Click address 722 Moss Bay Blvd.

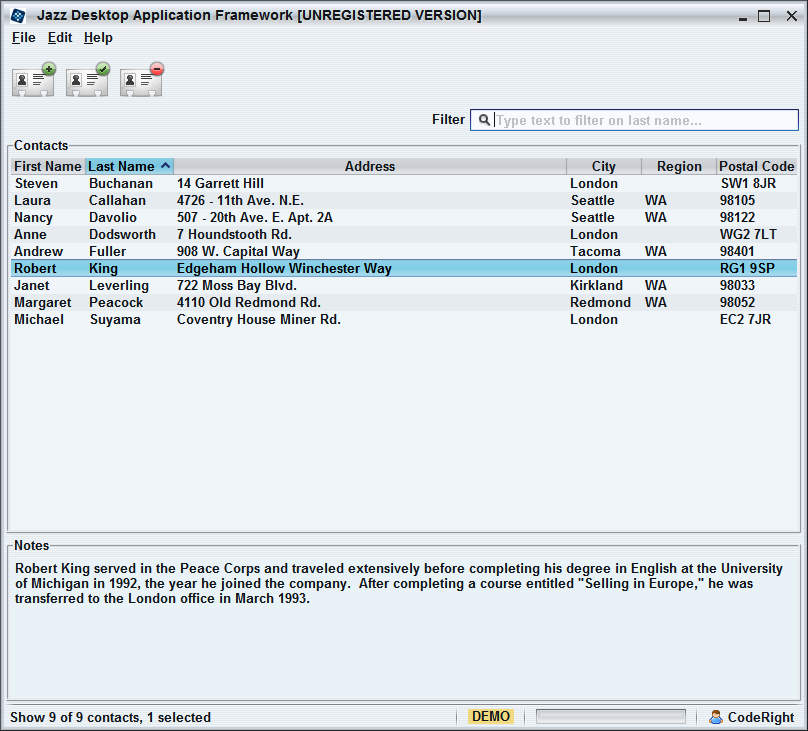click(237, 285)
